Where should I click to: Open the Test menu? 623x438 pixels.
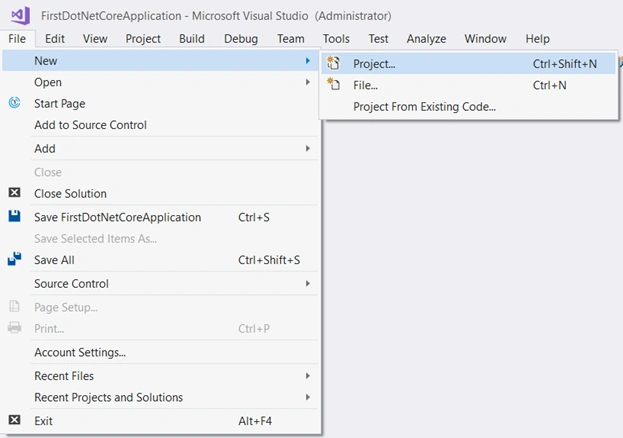tap(378, 39)
